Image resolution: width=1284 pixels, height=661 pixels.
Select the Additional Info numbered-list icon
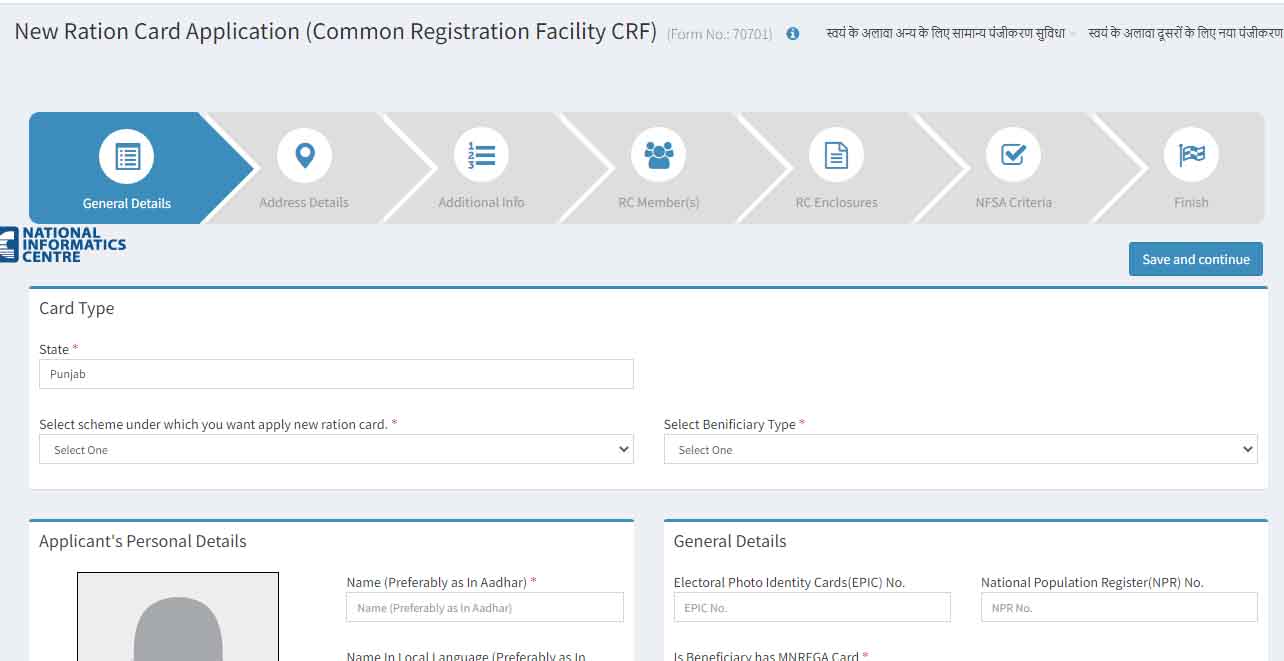click(481, 156)
